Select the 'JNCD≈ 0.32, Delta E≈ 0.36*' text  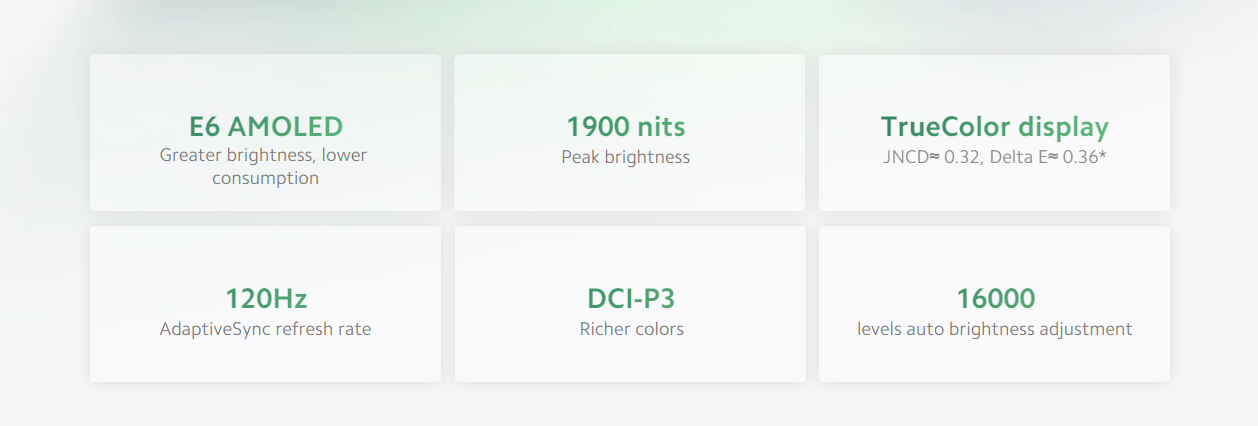tap(994, 157)
